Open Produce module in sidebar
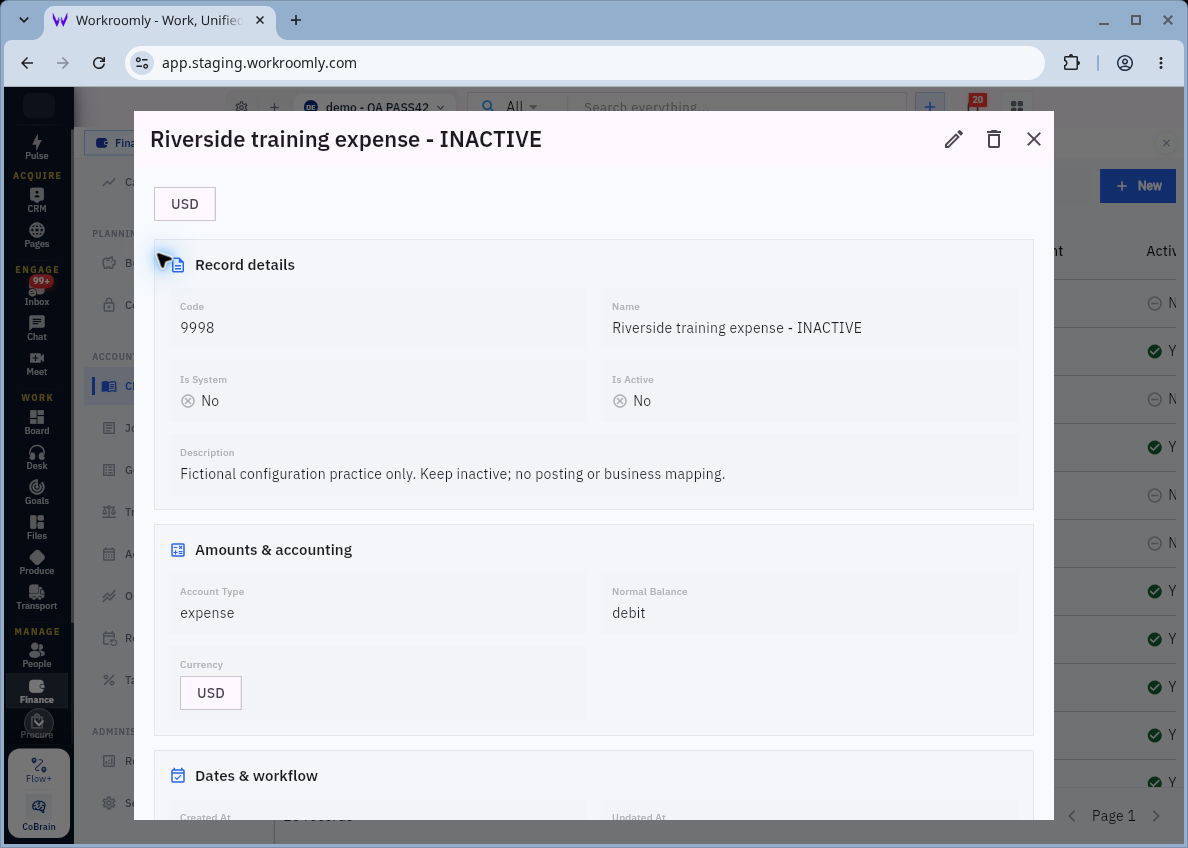Screen dimensions: 1188x848 (36, 562)
